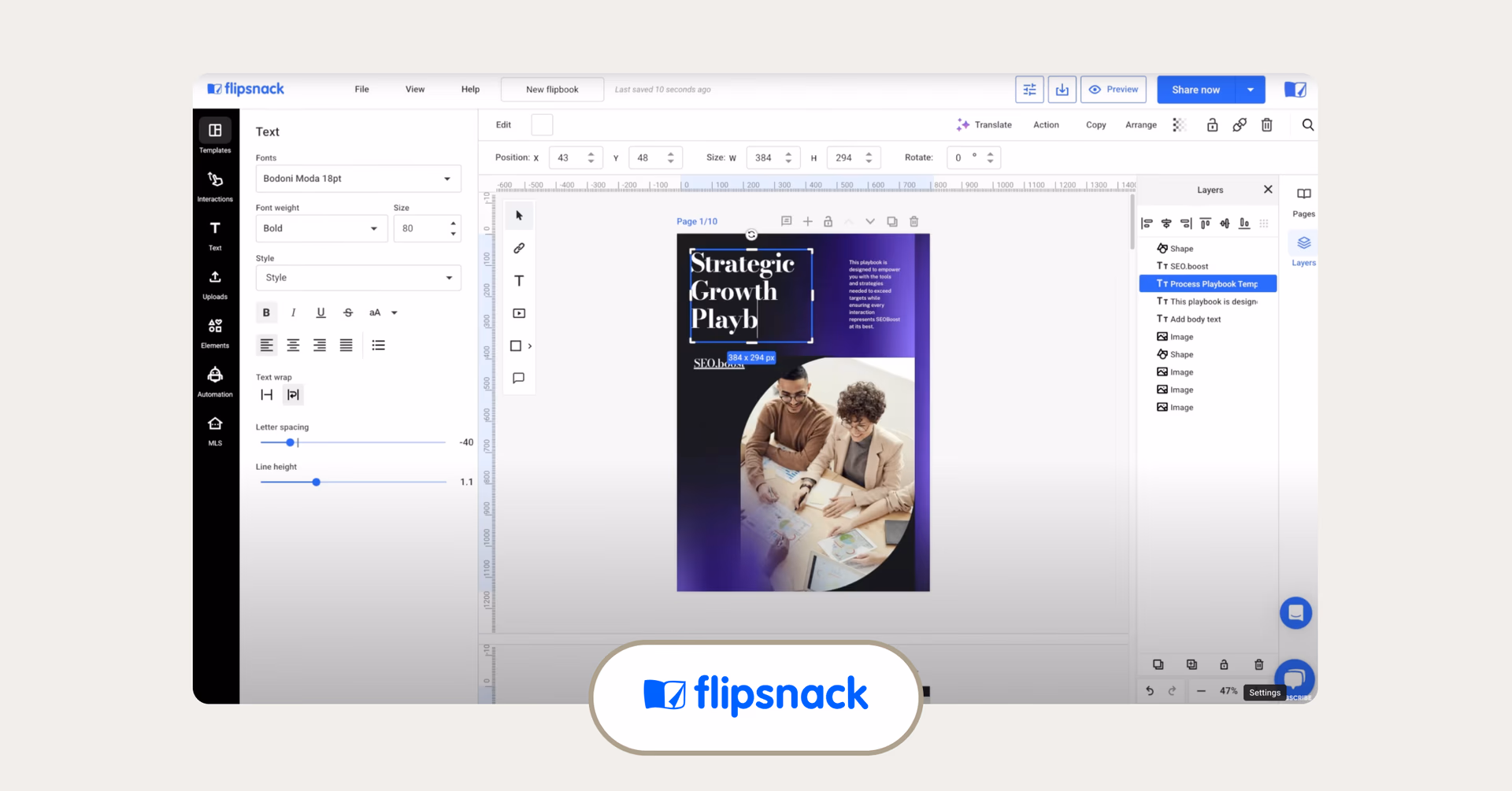Click the Copy button

(1096, 125)
